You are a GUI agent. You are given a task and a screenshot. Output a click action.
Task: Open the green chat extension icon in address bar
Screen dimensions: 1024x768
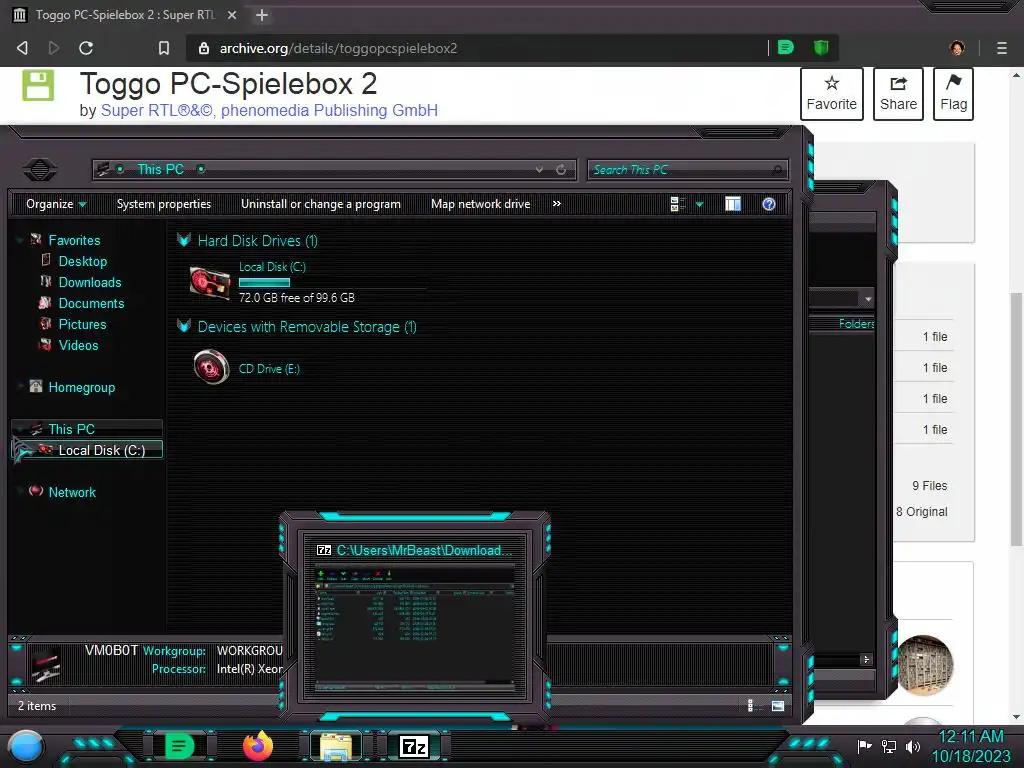(x=786, y=47)
